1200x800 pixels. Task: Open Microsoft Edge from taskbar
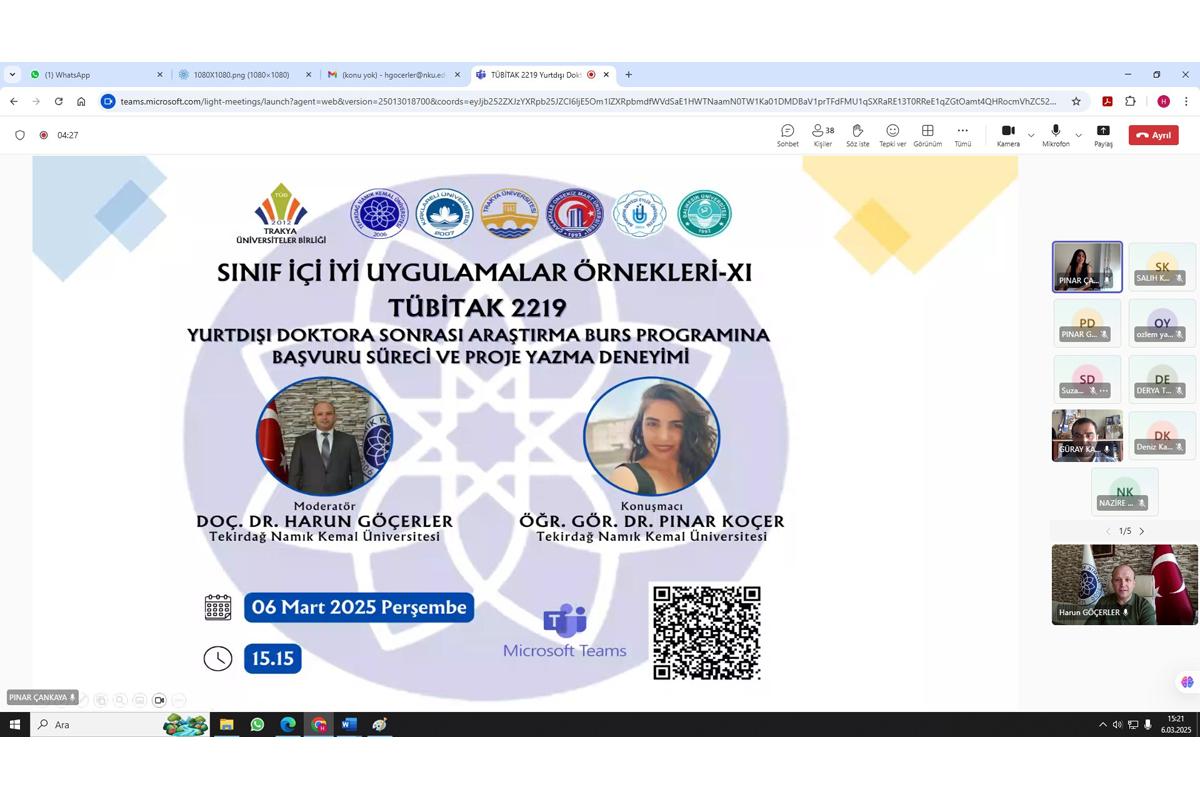point(288,724)
